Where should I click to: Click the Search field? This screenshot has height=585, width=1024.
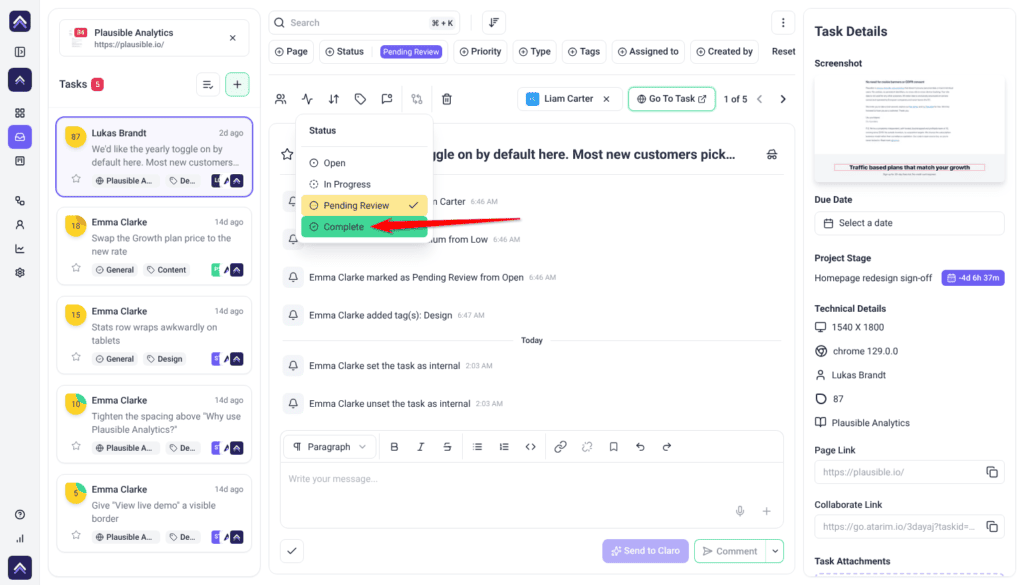pyautogui.click(x=364, y=23)
